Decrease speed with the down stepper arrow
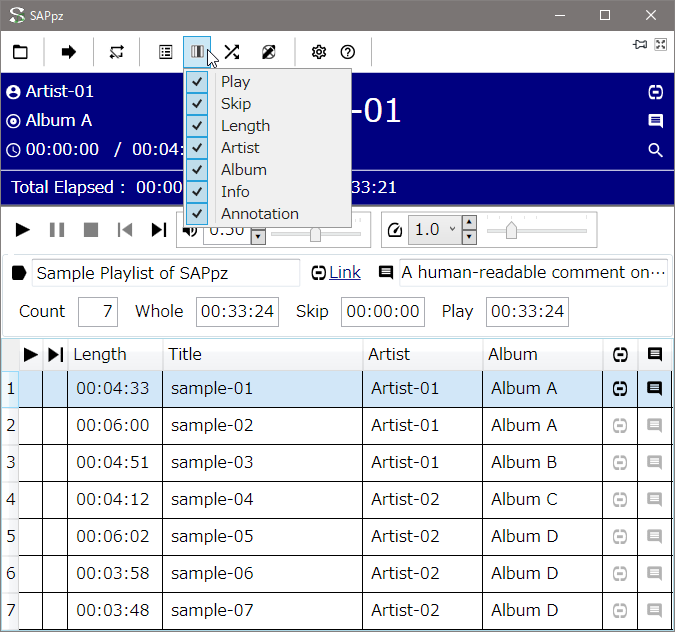 point(469,236)
